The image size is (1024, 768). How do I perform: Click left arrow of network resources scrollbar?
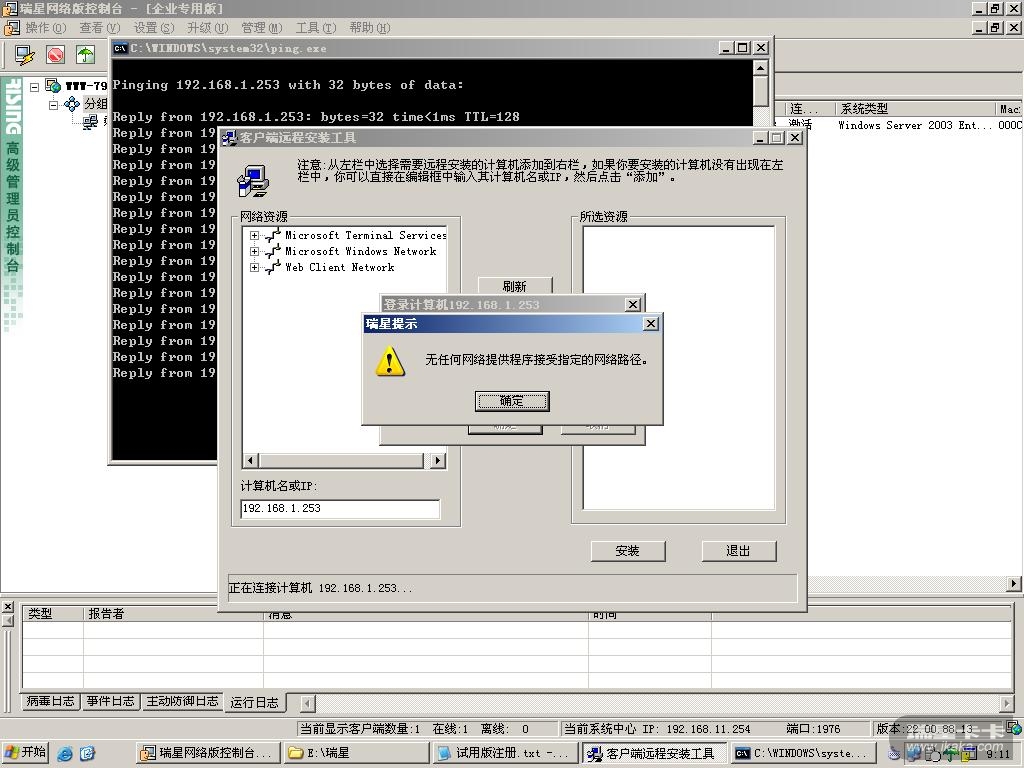click(250, 460)
